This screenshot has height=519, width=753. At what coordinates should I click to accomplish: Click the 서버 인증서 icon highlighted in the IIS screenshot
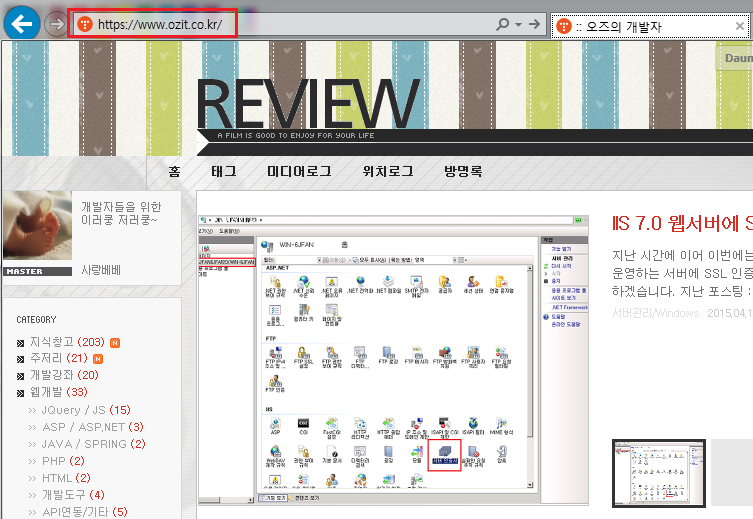(x=444, y=455)
